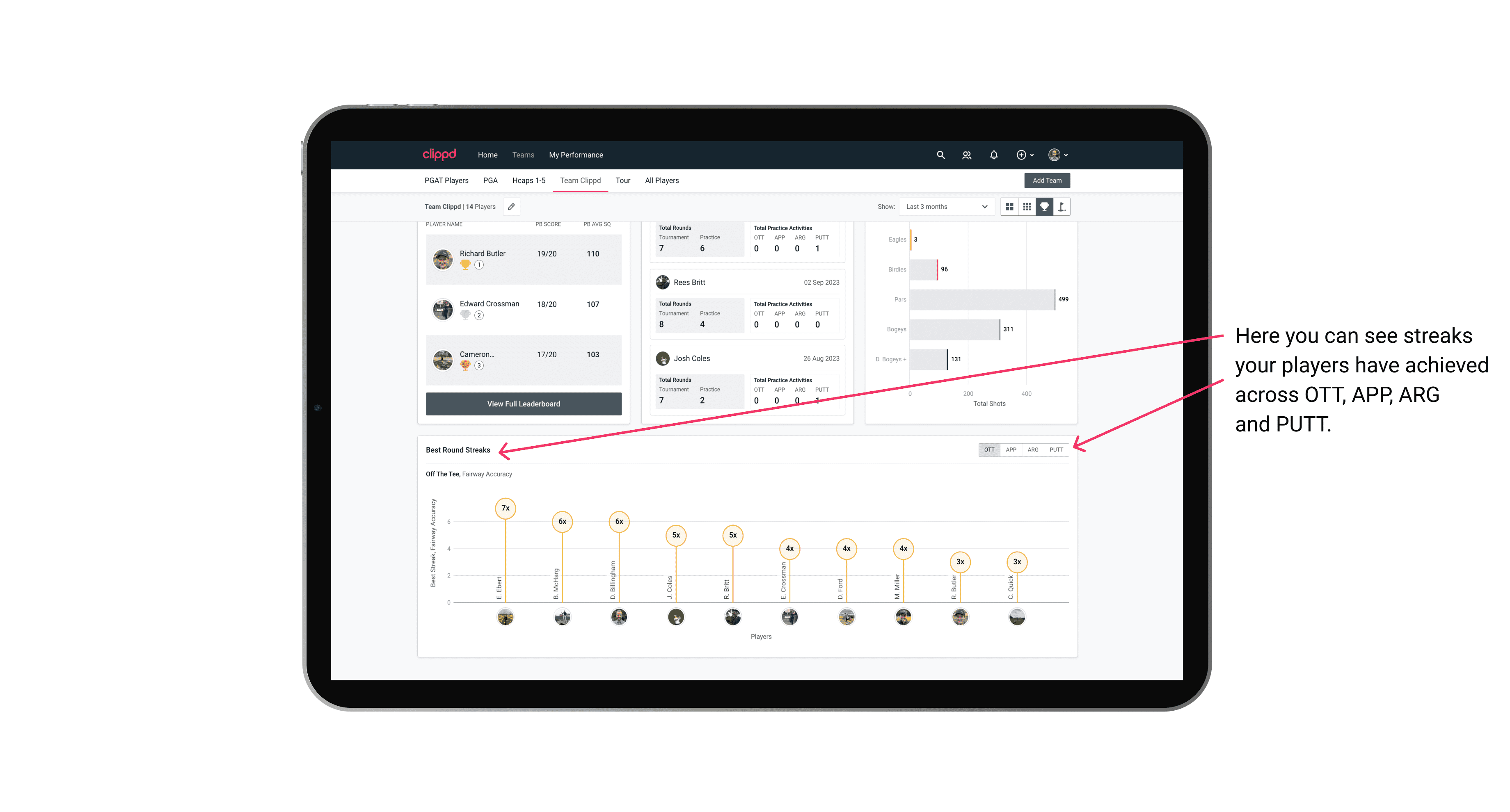1510x812 pixels.
Task: Select the PUTT streak filter icon
Action: (1057, 450)
